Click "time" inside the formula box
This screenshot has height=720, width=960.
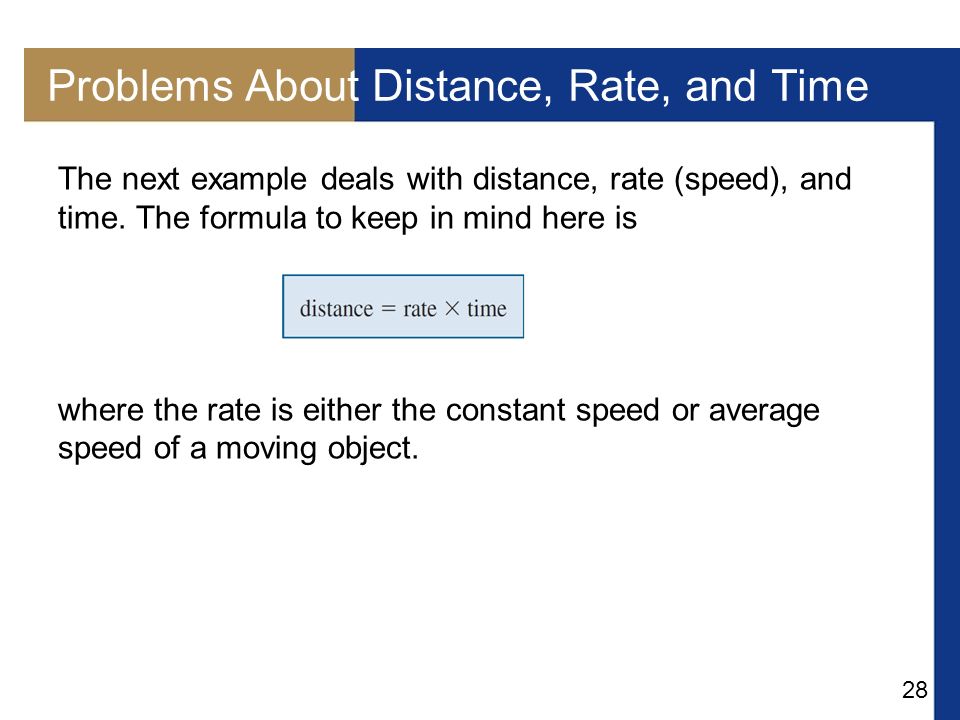[x=487, y=308]
